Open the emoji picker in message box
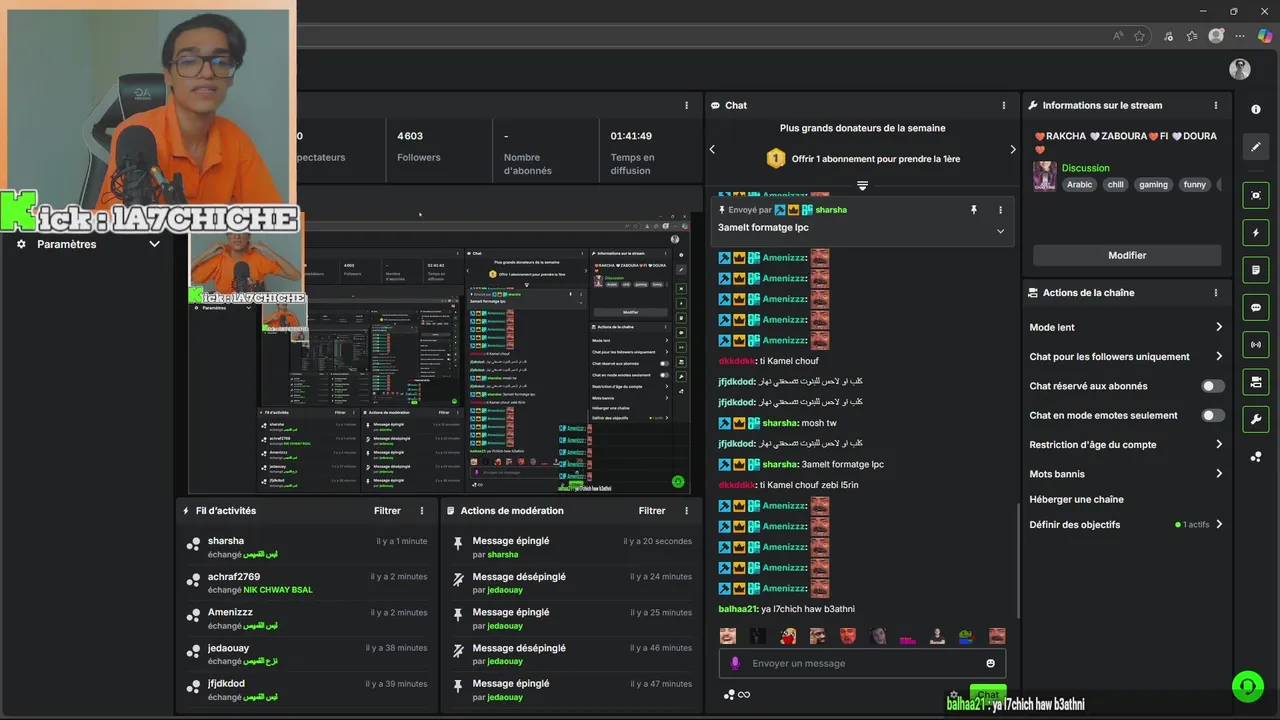 pyautogui.click(x=991, y=663)
